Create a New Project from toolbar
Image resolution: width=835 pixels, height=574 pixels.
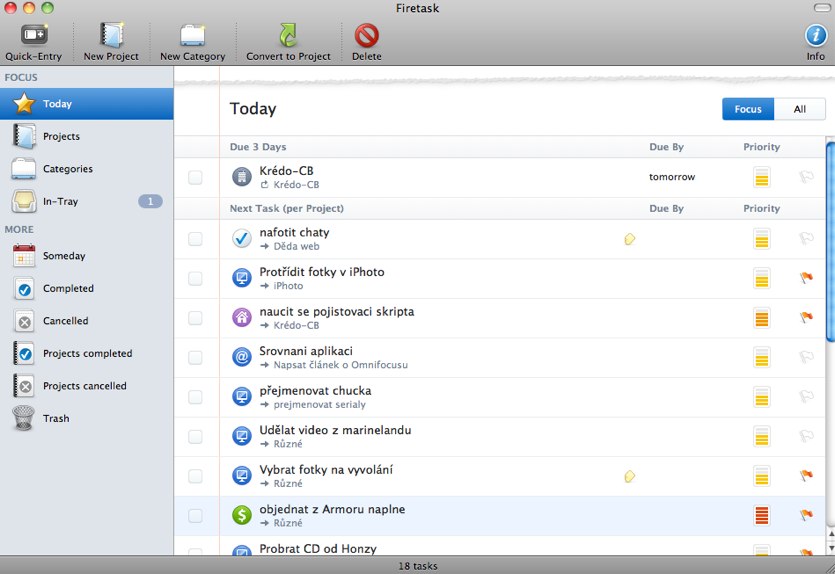point(110,36)
